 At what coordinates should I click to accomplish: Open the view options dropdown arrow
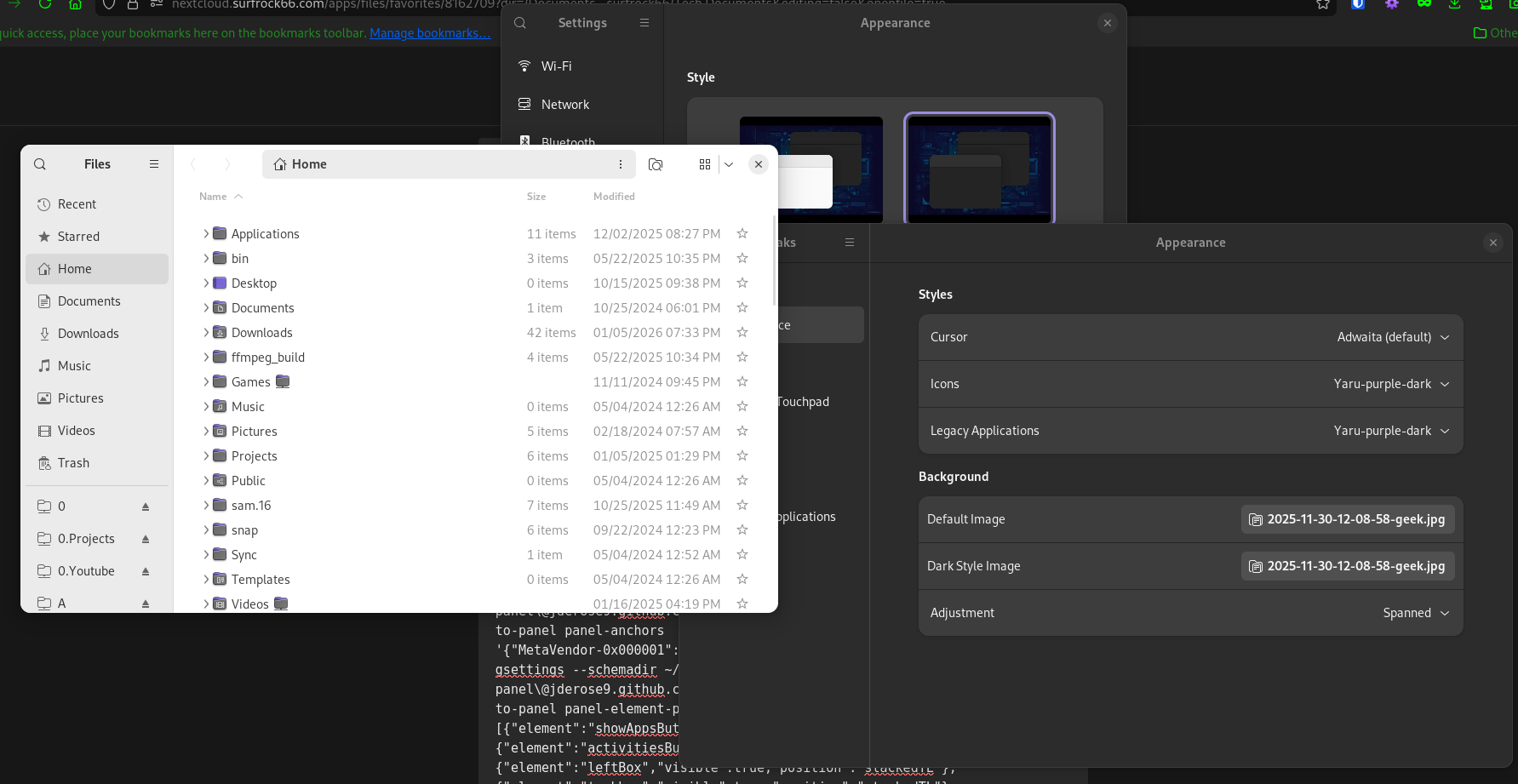[729, 164]
